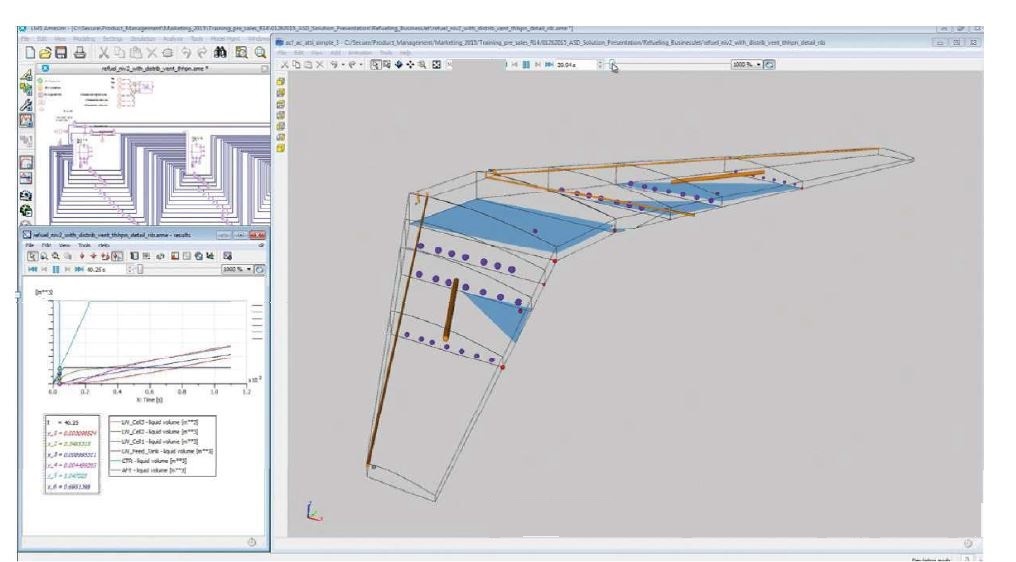Open the 1000 % speed dropdown in plot window
This screenshot has width=1016, height=562.
[x=237, y=269]
